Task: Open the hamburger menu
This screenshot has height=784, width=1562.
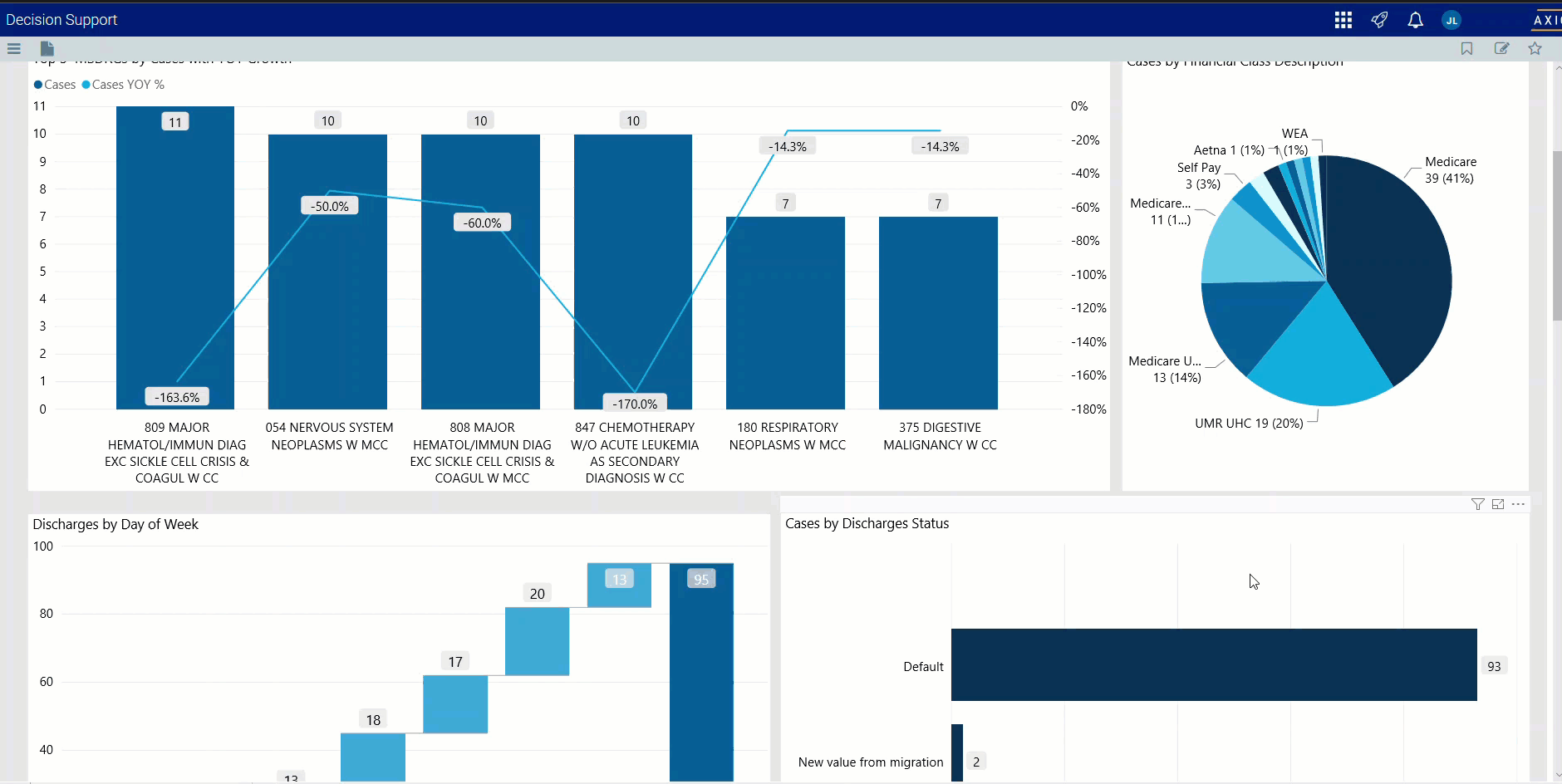Action: (x=14, y=49)
